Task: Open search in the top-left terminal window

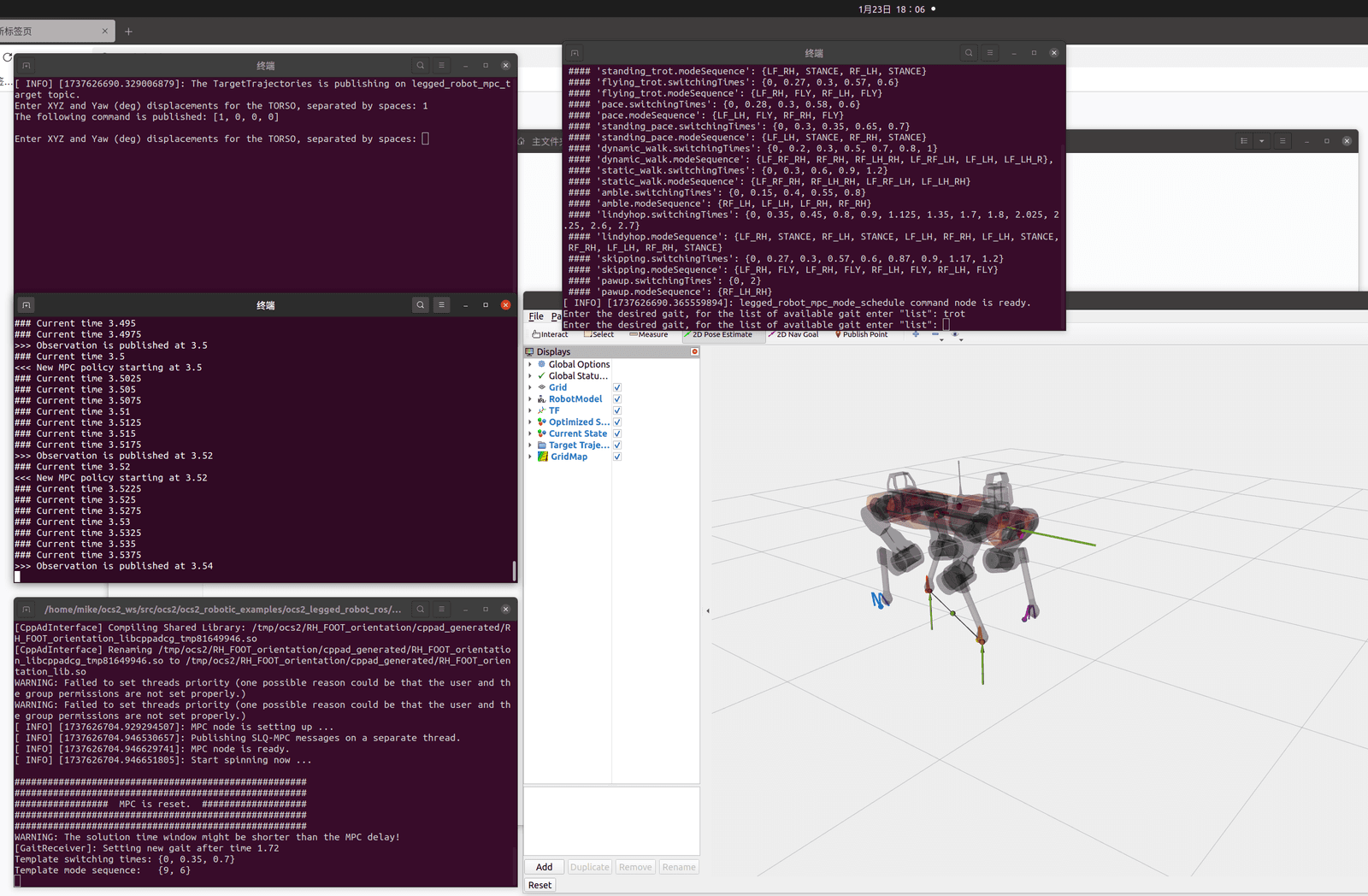Action: (x=421, y=65)
